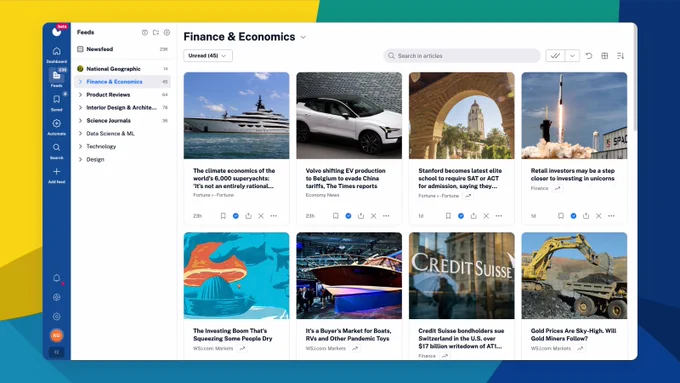Share the Volvo EV article
680x383 pixels.
361,216
